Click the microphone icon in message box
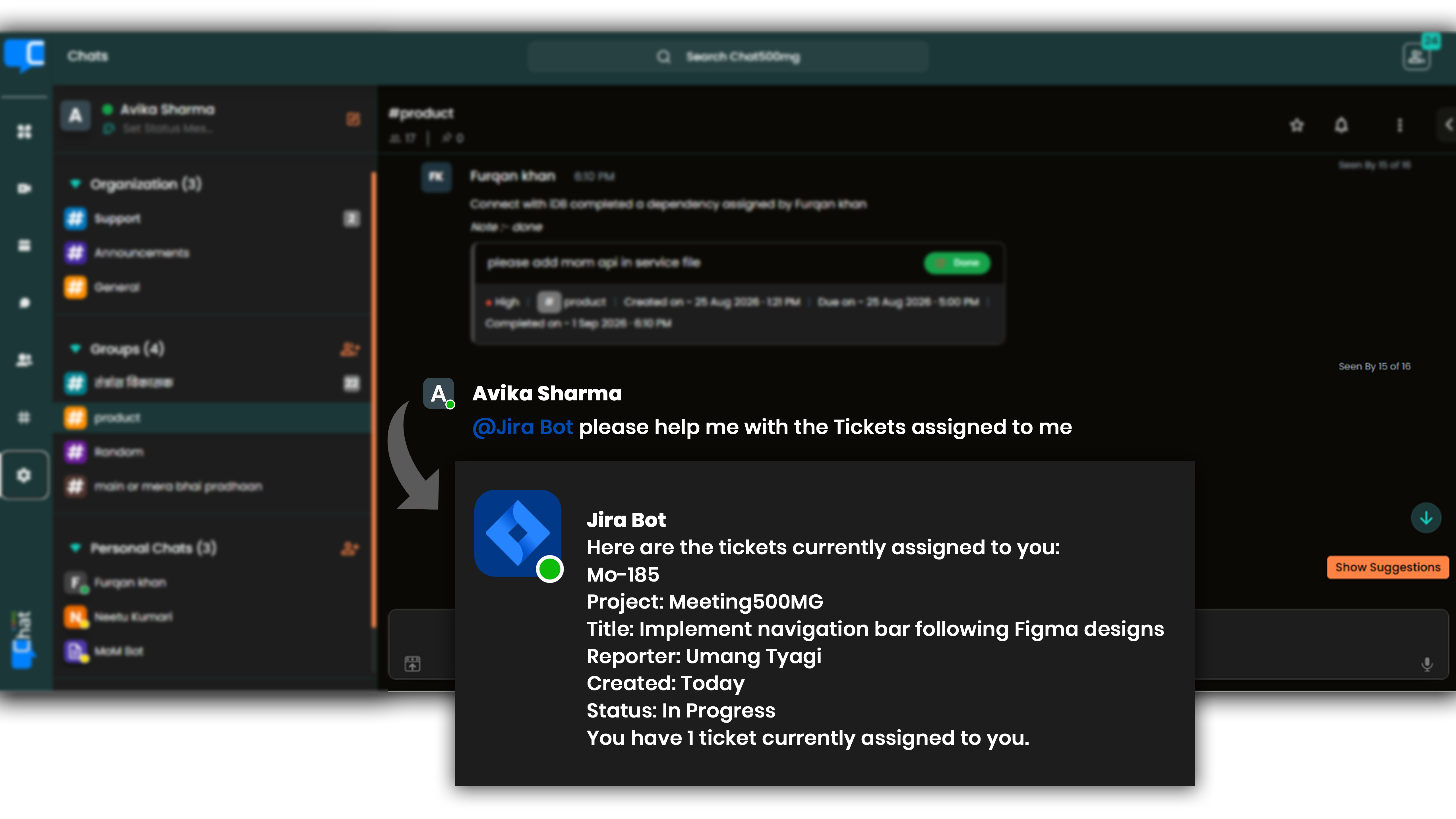This screenshot has height=819, width=1456. click(x=1427, y=663)
